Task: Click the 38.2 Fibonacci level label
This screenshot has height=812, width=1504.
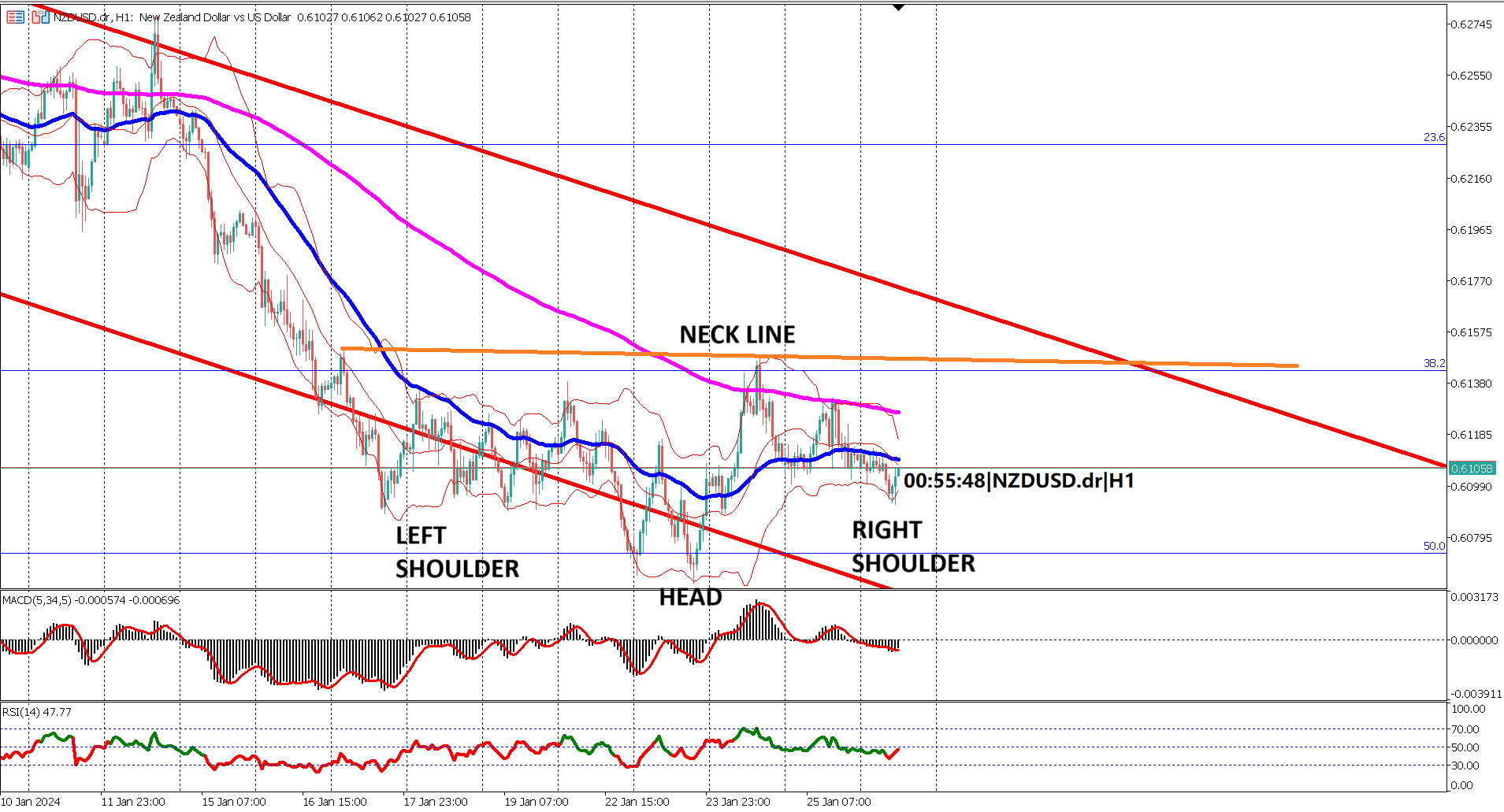Action: tap(1435, 365)
